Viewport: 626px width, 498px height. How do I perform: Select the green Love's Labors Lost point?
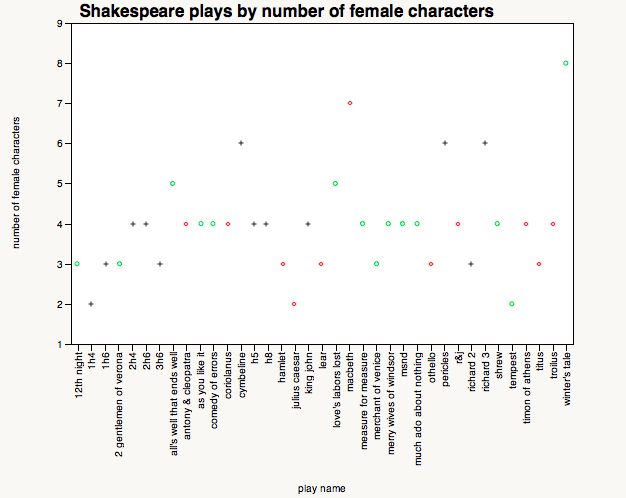tap(335, 183)
